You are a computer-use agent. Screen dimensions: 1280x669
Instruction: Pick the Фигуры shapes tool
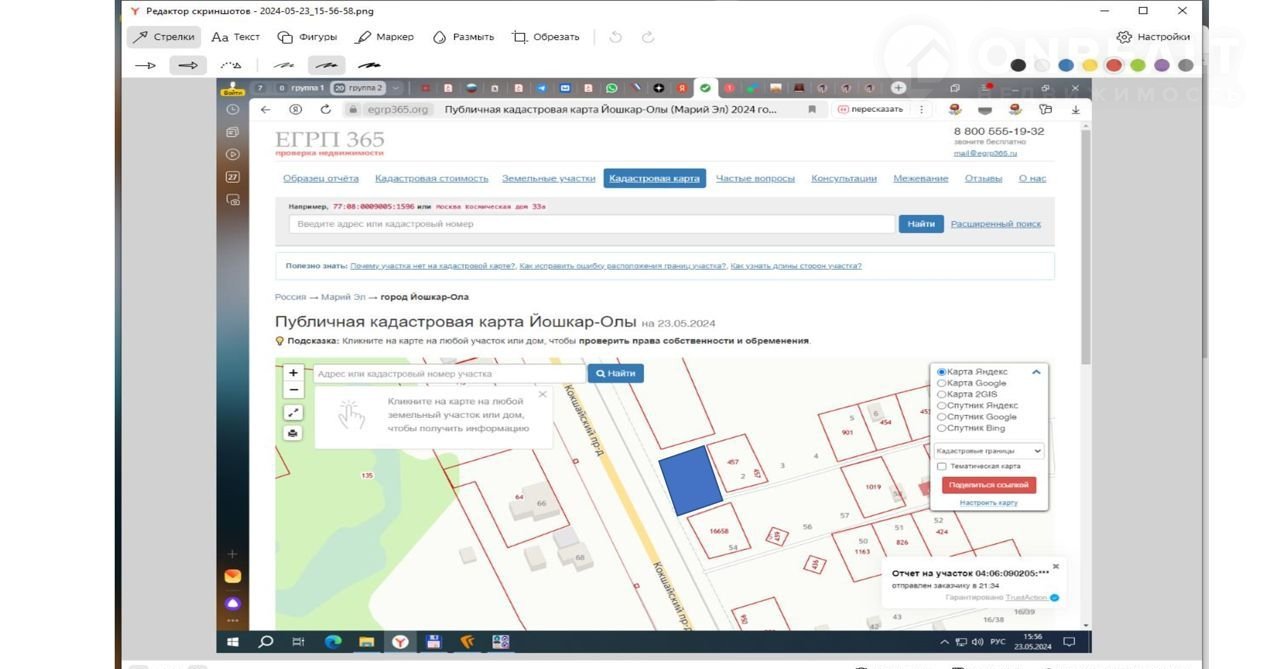307,37
